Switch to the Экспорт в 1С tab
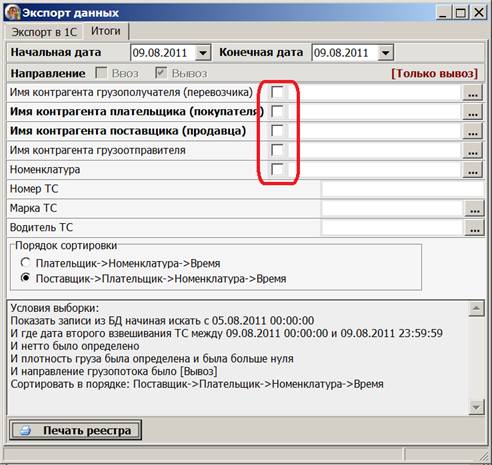 44,32
